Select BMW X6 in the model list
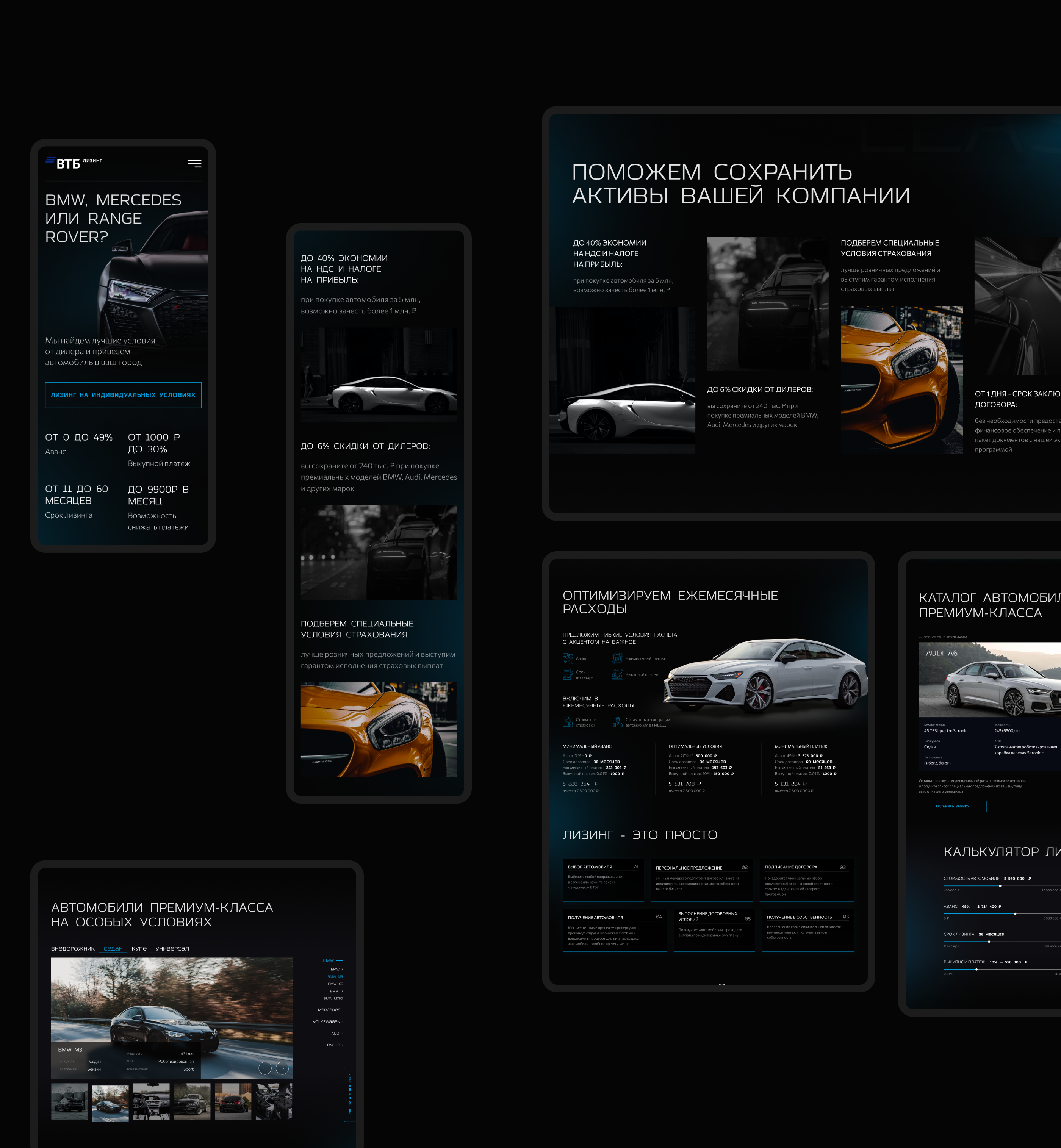Viewport: 1061px width, 1148px height. coord(335,984)
